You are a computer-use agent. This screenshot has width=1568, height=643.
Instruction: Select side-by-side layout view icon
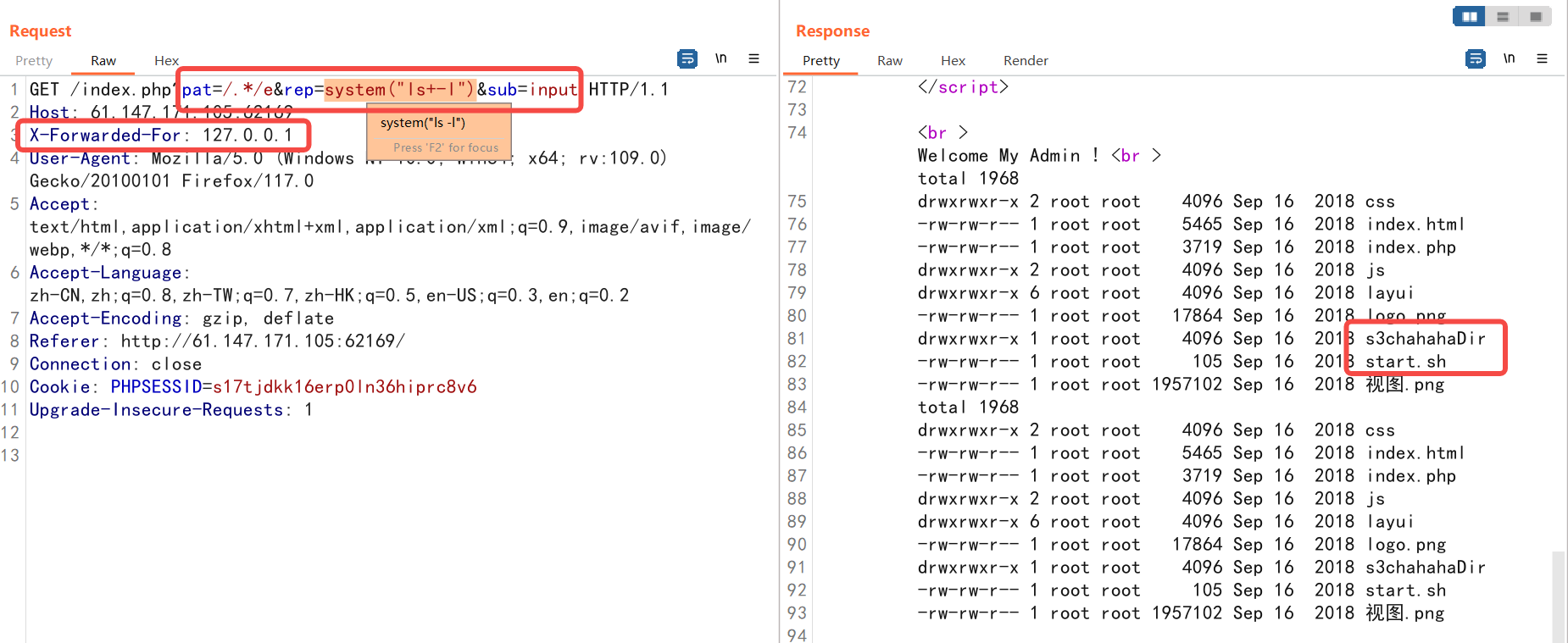[1470, 16]
